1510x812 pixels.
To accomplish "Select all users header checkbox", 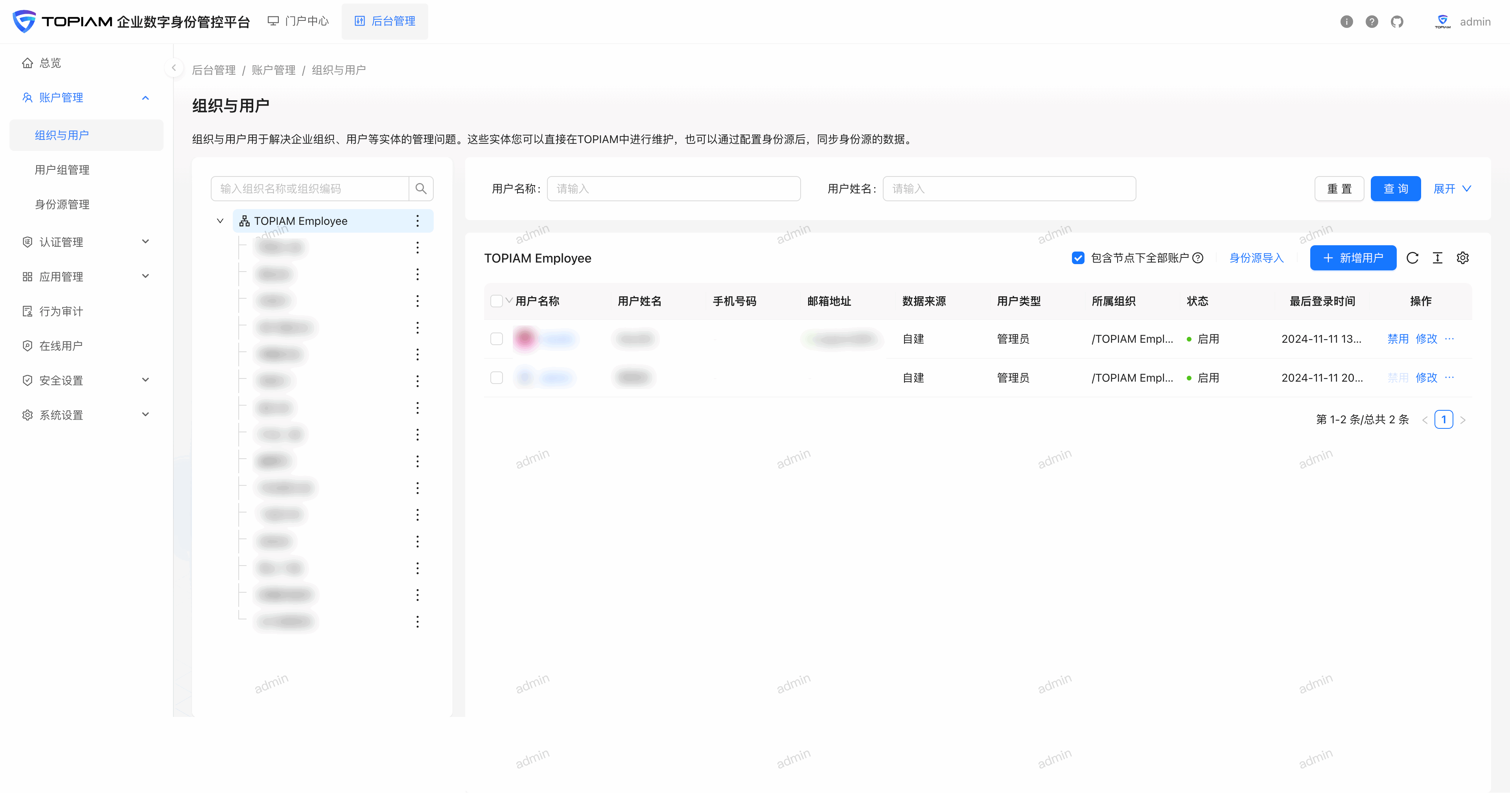I will coord(496,301).
